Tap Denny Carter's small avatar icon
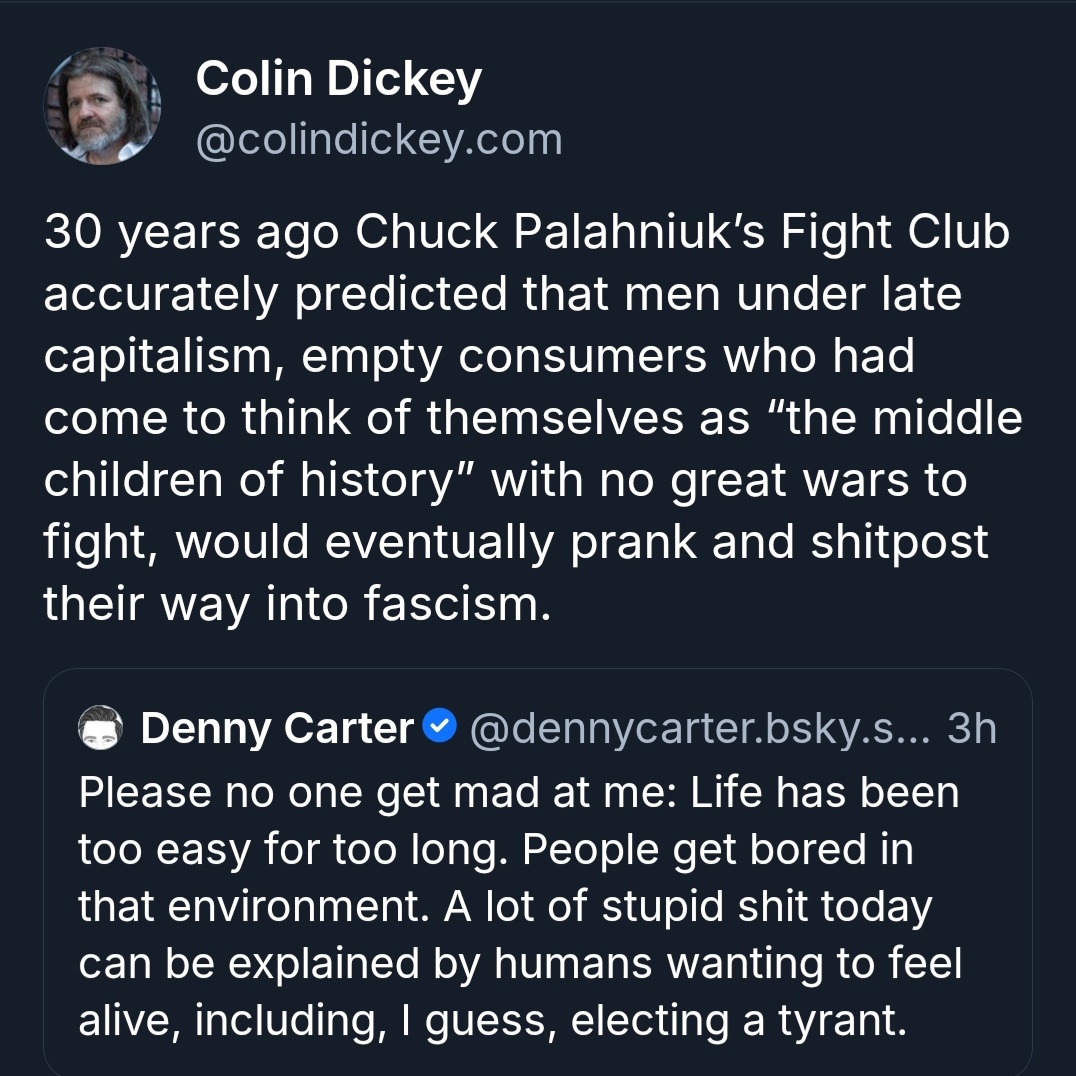The height and width of the screenshot is (1076, 1076). coord(100,729)
